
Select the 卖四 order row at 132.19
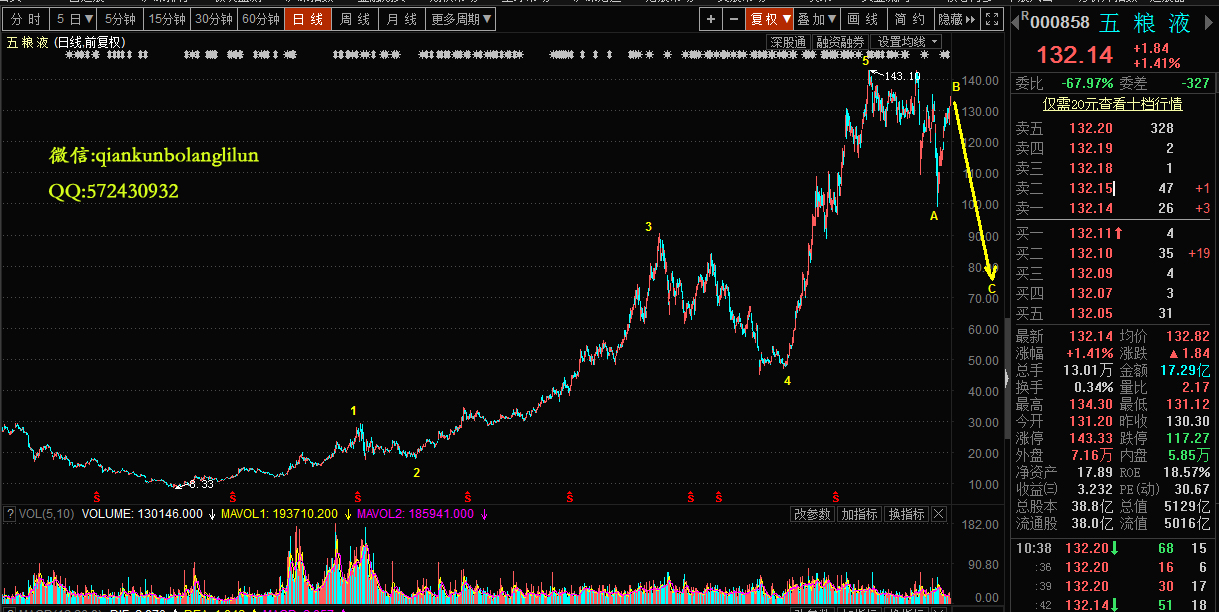point(1114,148)
